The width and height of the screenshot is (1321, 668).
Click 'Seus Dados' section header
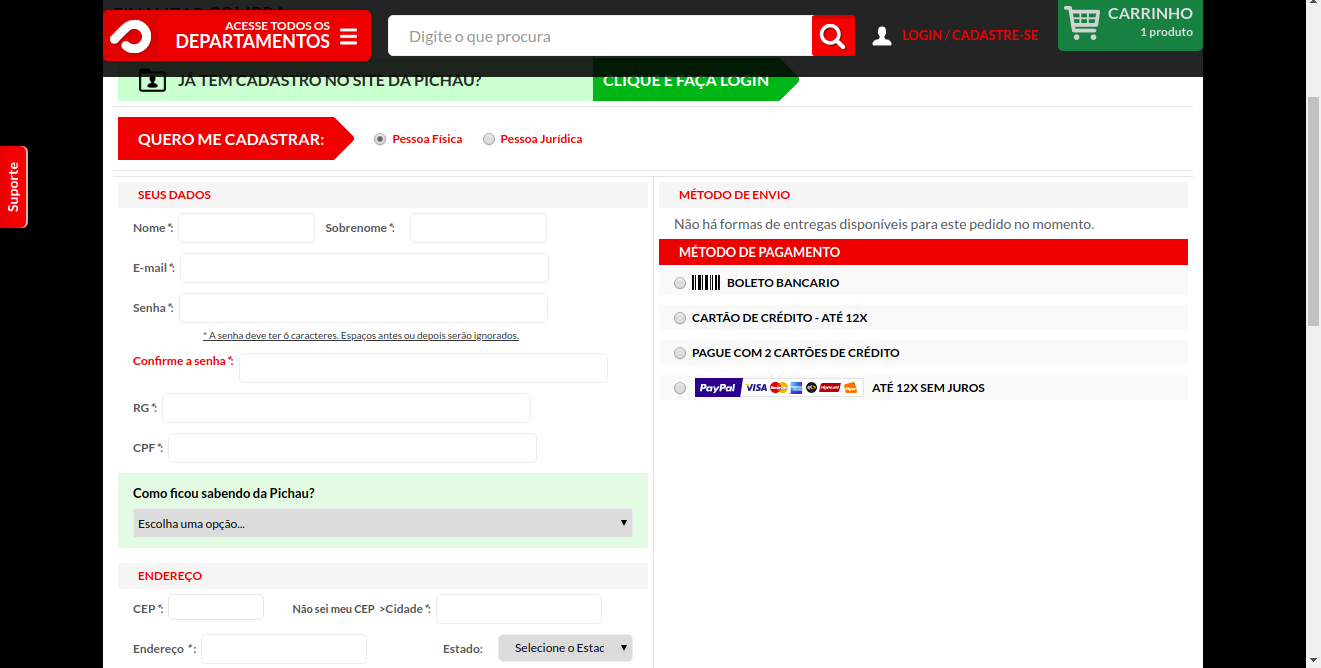point(383,195)
